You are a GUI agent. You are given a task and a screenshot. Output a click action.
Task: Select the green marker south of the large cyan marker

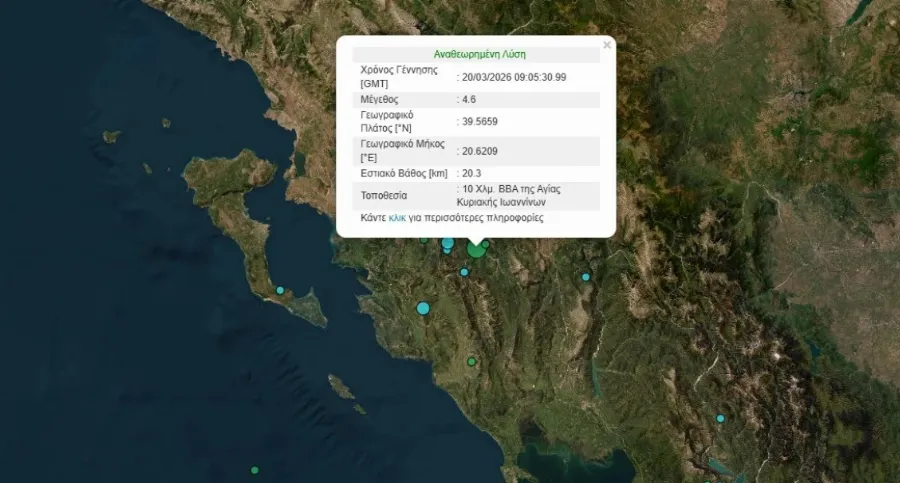tap(471, 361)
